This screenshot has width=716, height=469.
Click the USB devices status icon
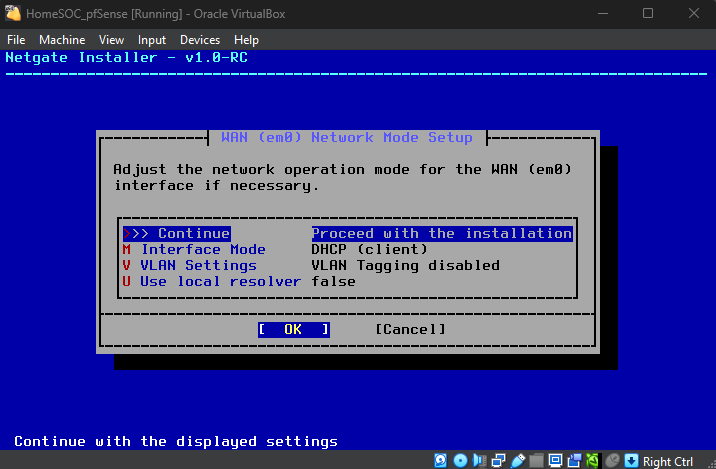517,461
